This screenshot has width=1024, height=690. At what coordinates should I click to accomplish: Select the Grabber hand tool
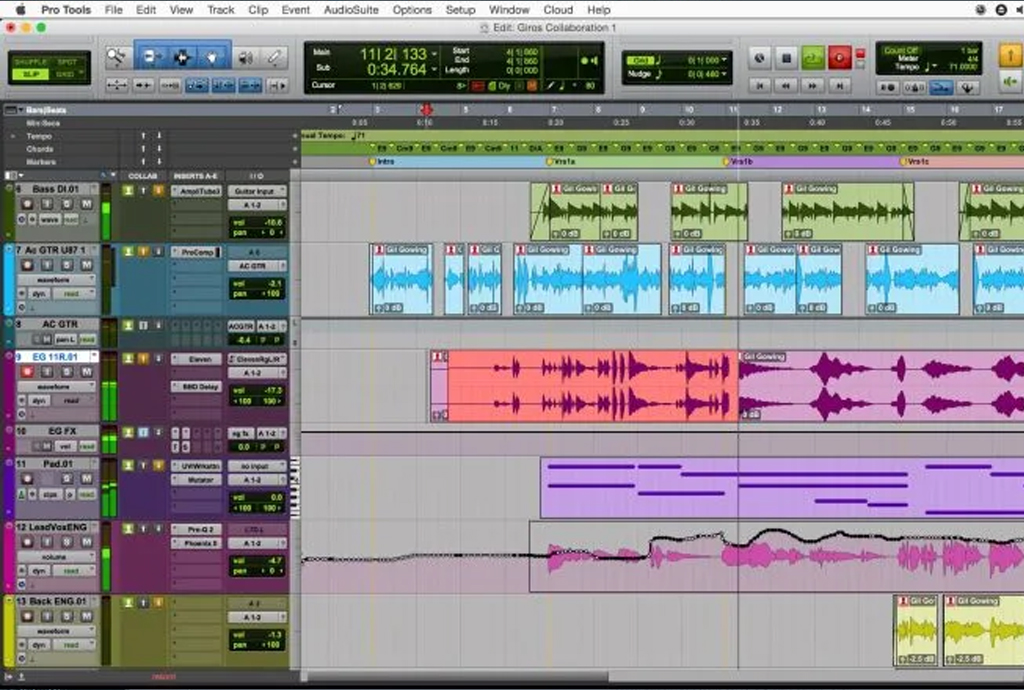coord(214,56)
